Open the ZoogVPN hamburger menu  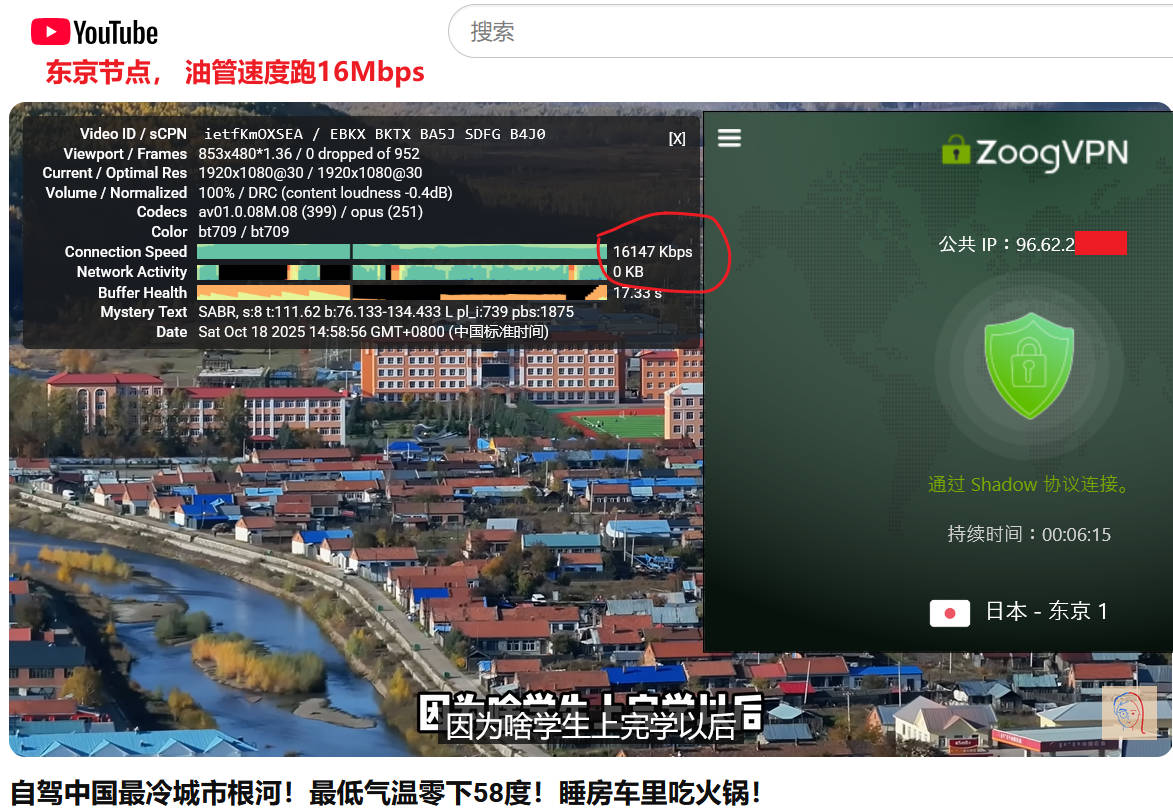pyautogui.click(x=729, y=138)
